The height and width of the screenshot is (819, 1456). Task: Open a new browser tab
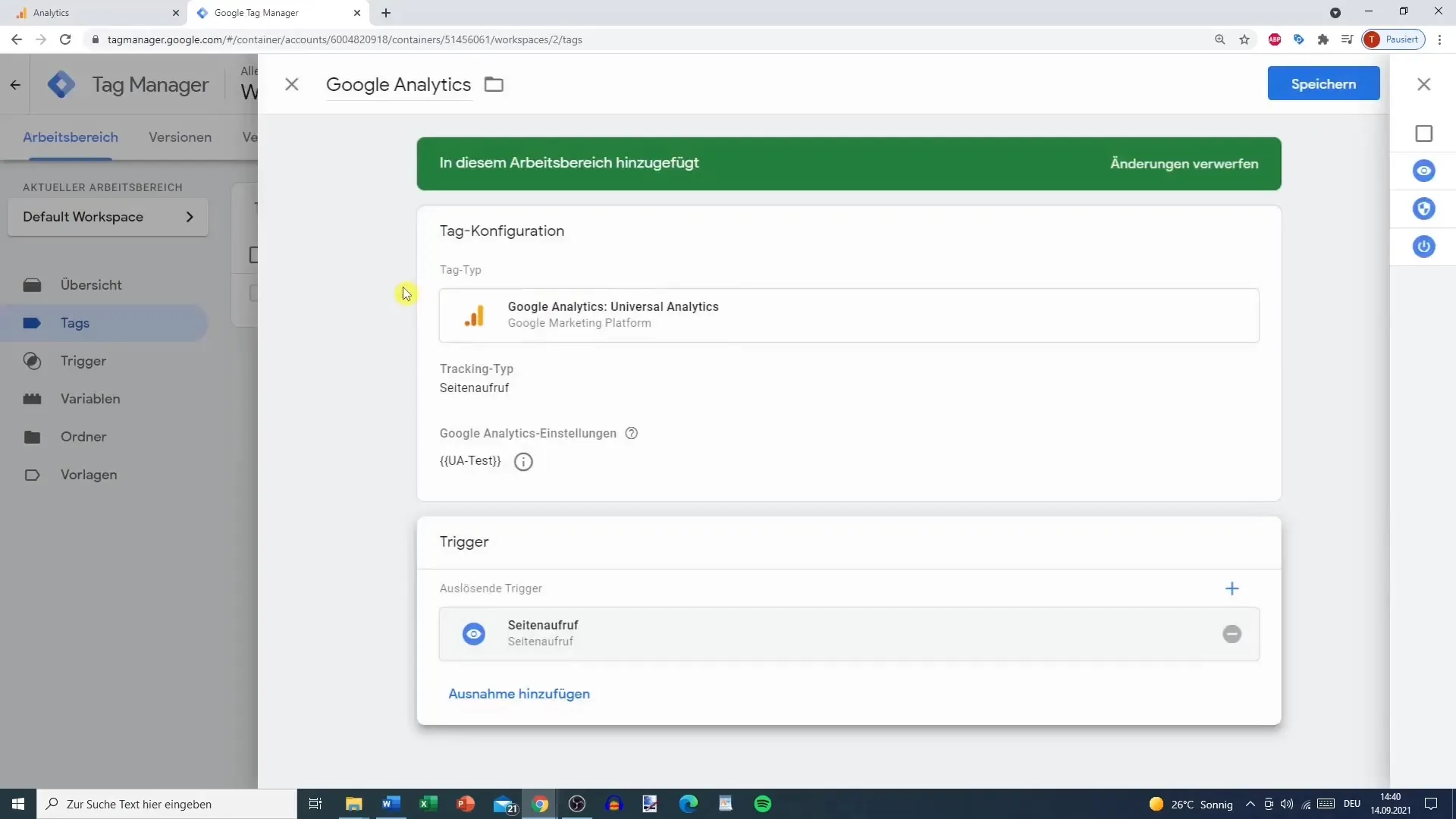pyautogui.click(x=386, y=13)
